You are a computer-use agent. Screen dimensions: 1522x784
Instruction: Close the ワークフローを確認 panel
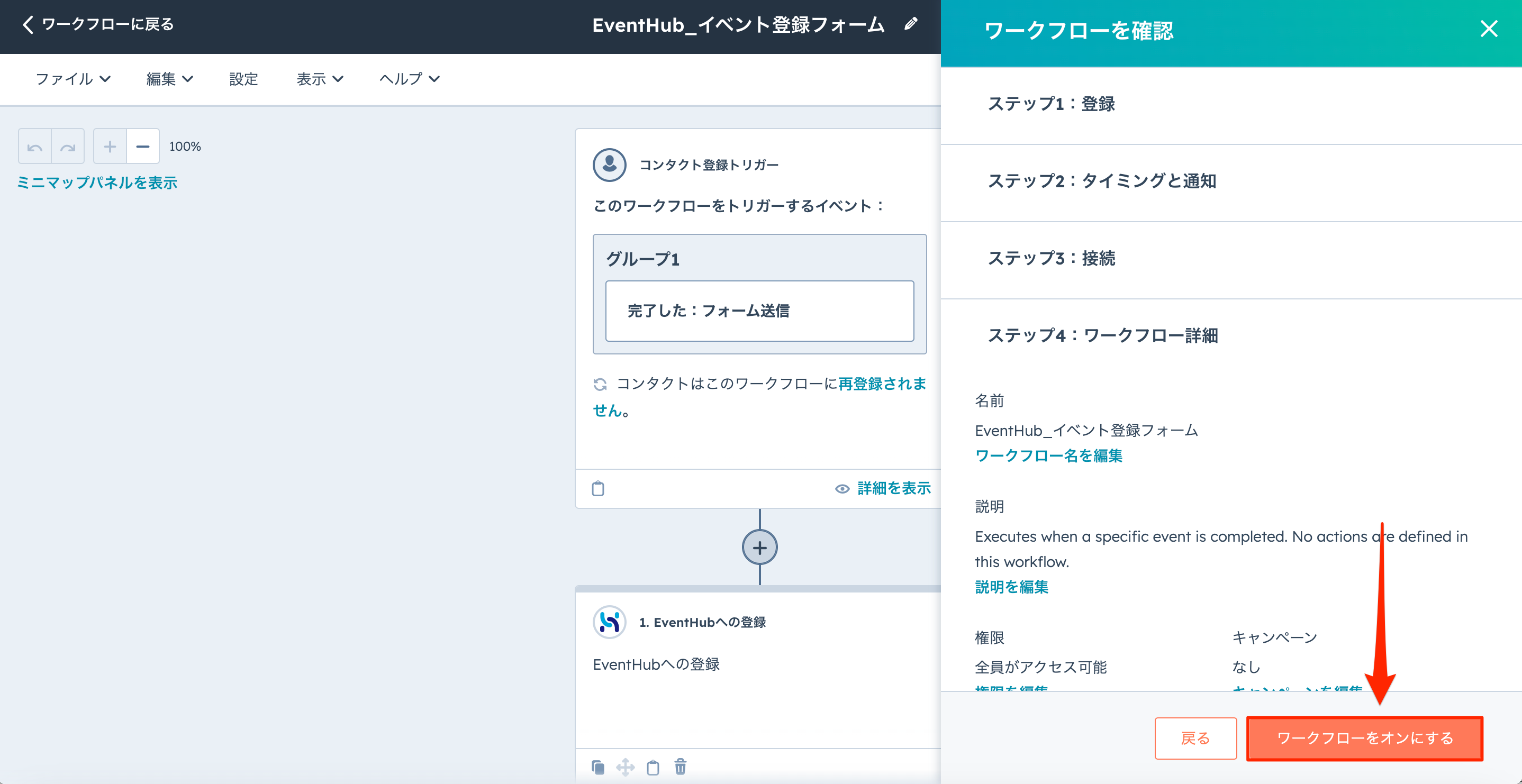1488,29
